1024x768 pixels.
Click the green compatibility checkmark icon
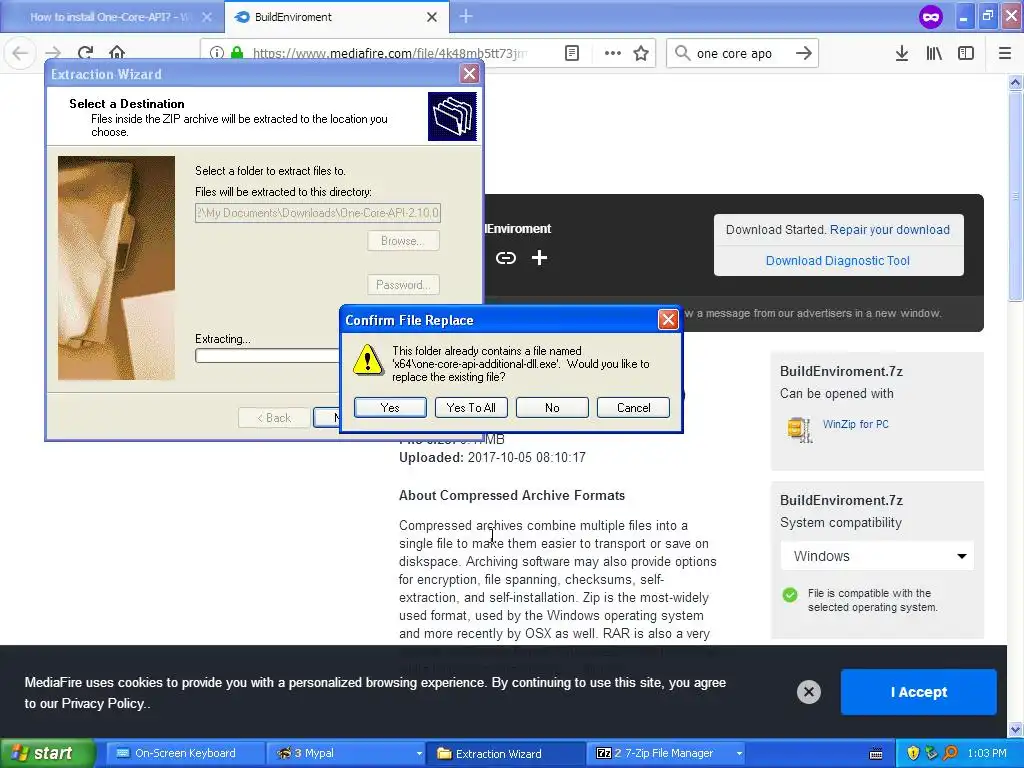click(790, 595)
